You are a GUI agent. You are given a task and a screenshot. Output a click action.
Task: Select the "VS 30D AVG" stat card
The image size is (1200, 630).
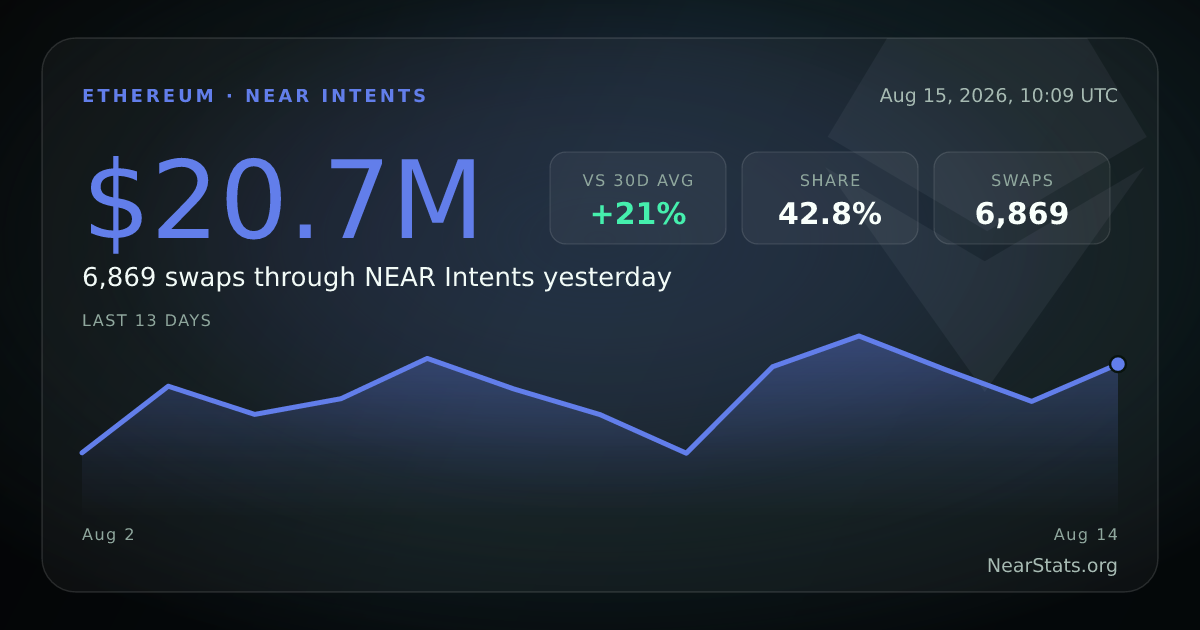click(x=638, y=198)
